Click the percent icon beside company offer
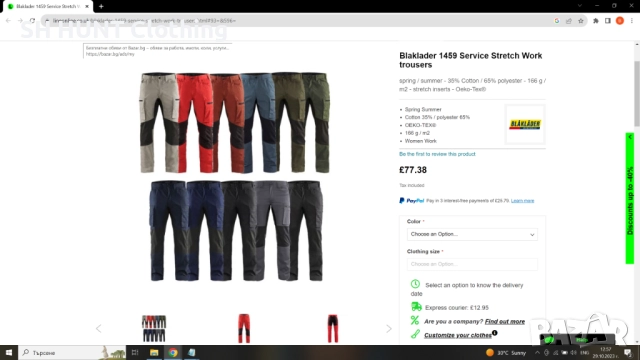640x360 pixels. pos(415,320)
